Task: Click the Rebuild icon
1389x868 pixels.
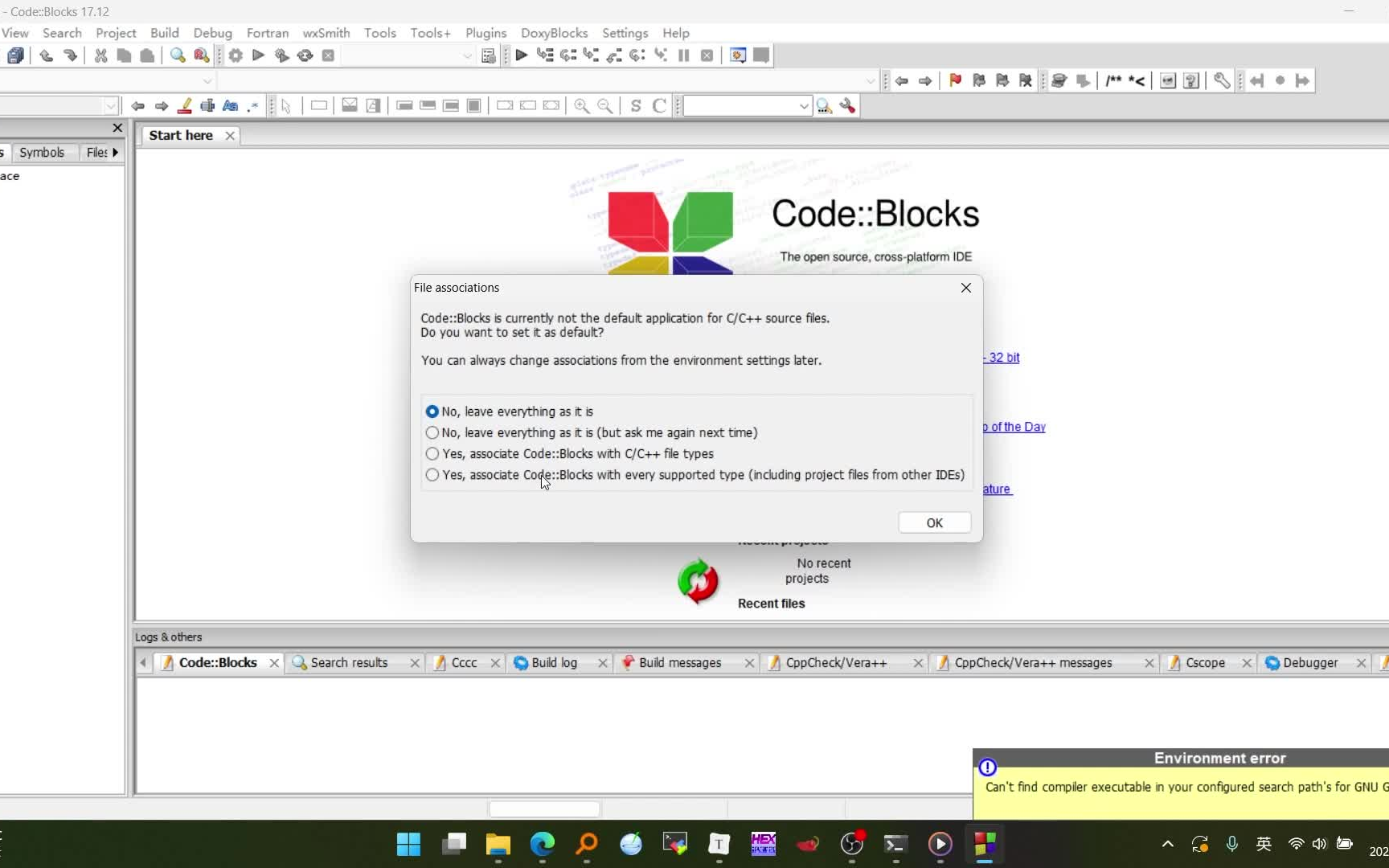Action: click(x=305, y=55)
